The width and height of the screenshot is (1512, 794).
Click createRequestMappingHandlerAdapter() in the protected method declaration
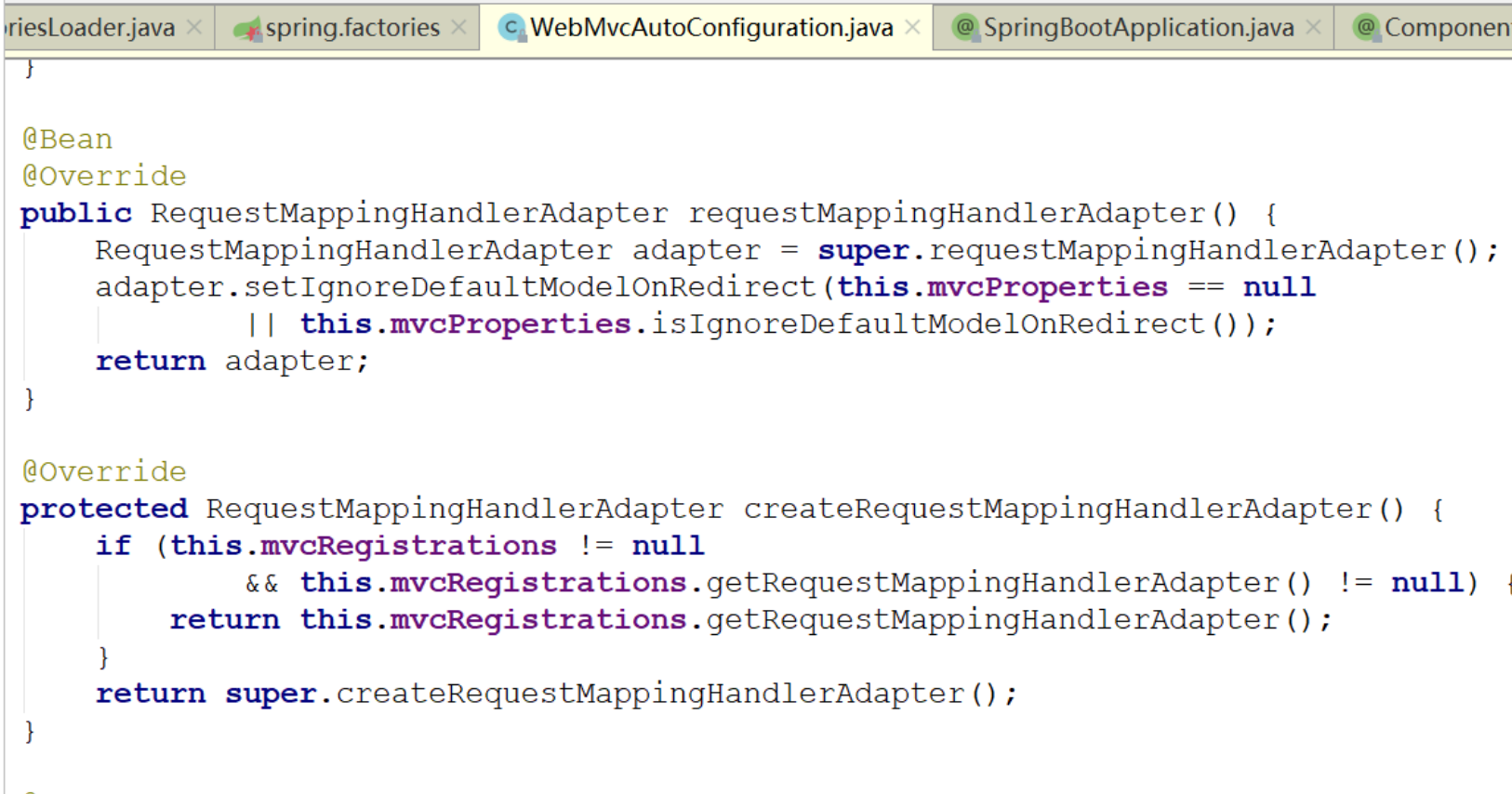[1074, 509]
